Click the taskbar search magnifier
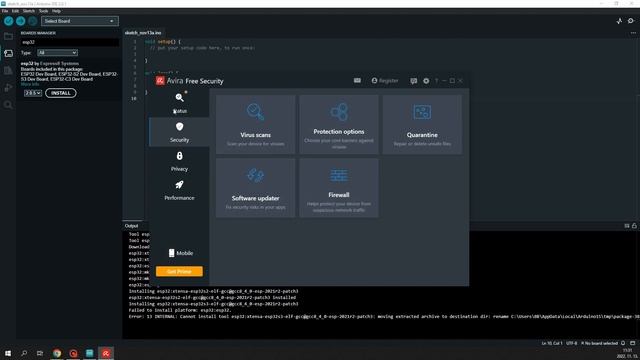Screen dimensions: 640x360 (x=24, y=353)
